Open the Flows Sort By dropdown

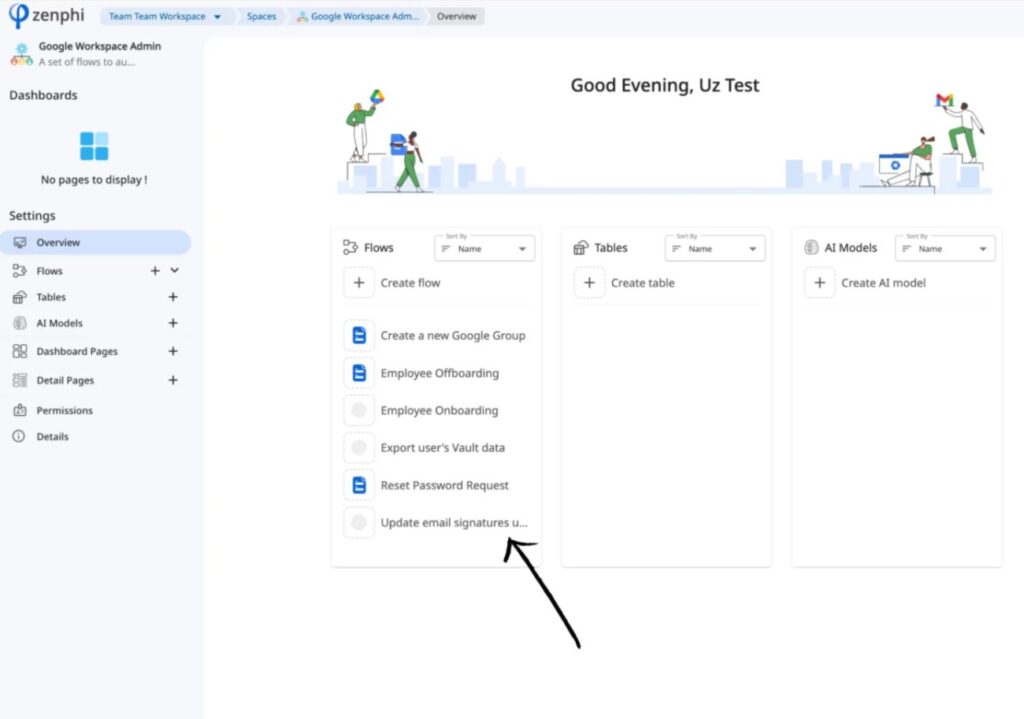(485, 248)
